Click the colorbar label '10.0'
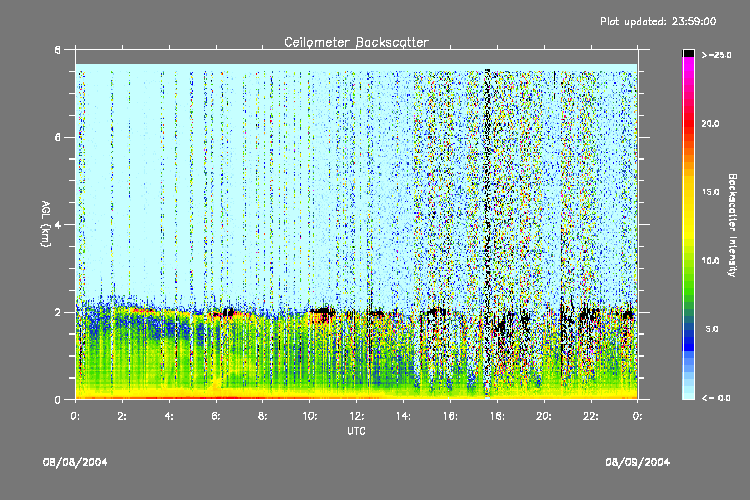This screenshot has height=500, width=750. (710, 261)
